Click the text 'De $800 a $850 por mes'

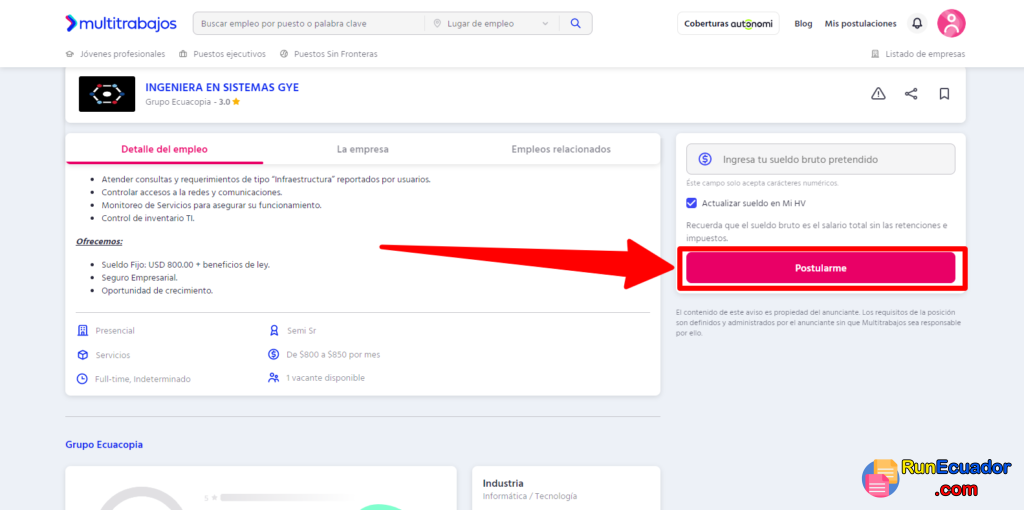point(333,355)
